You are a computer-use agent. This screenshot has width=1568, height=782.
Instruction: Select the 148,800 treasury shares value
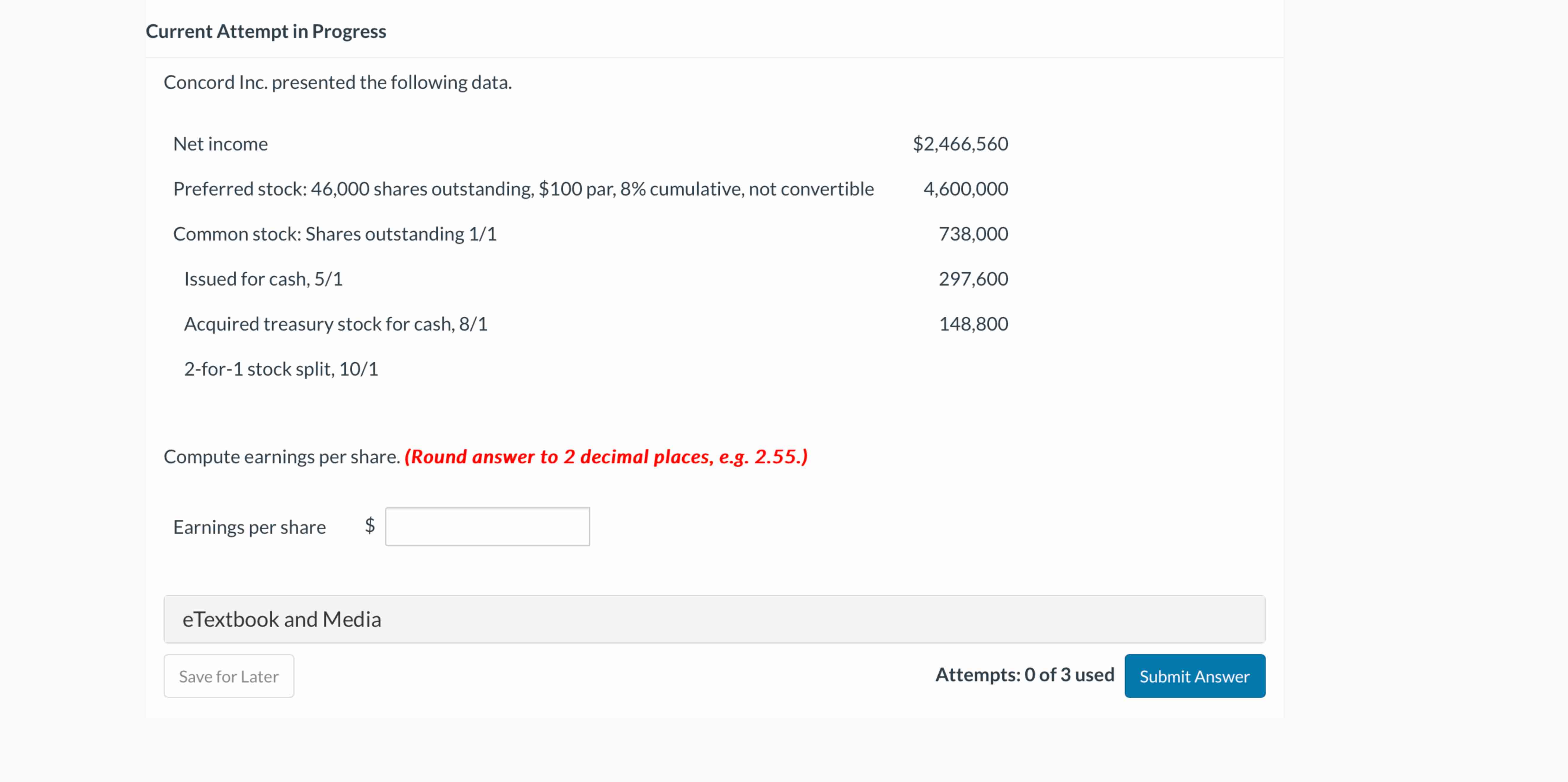(973, 324)
